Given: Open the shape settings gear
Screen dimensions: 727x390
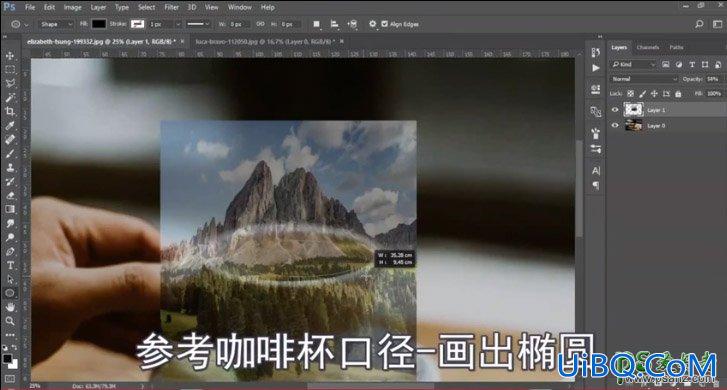Looking at the screenshot, I should click(x=372, y=24).
